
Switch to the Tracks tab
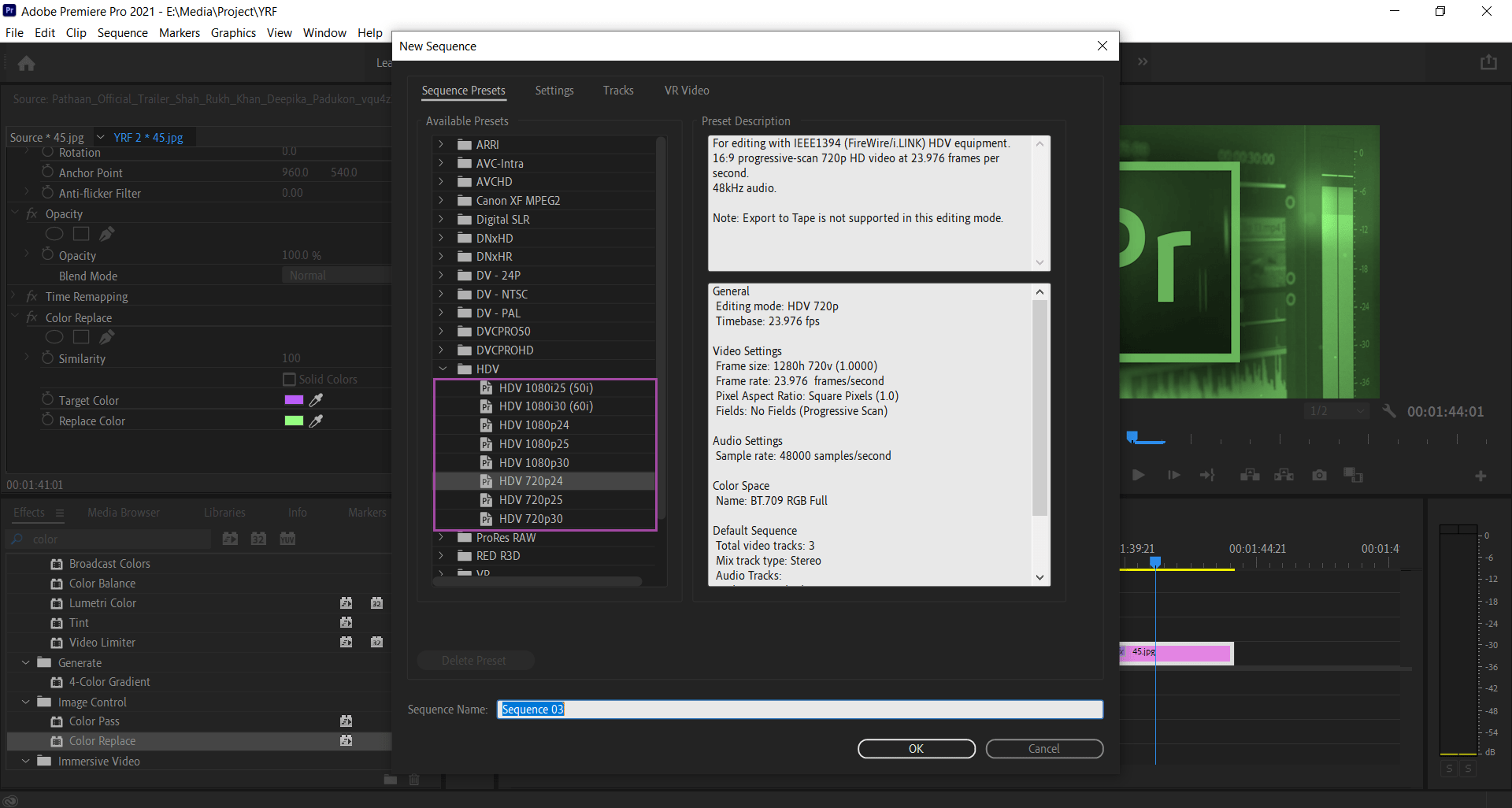[618, 91]
